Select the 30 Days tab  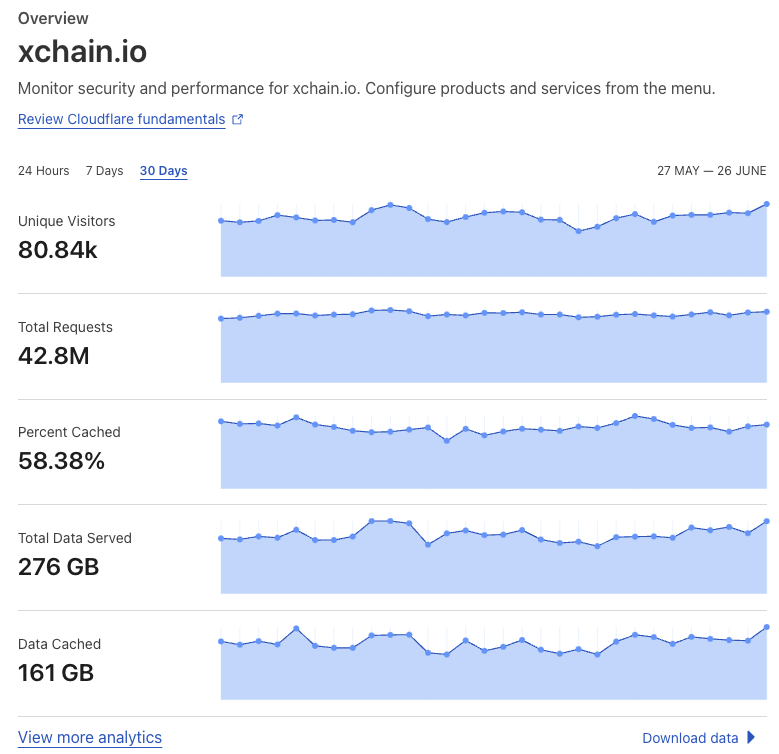(x=163, y=171)
